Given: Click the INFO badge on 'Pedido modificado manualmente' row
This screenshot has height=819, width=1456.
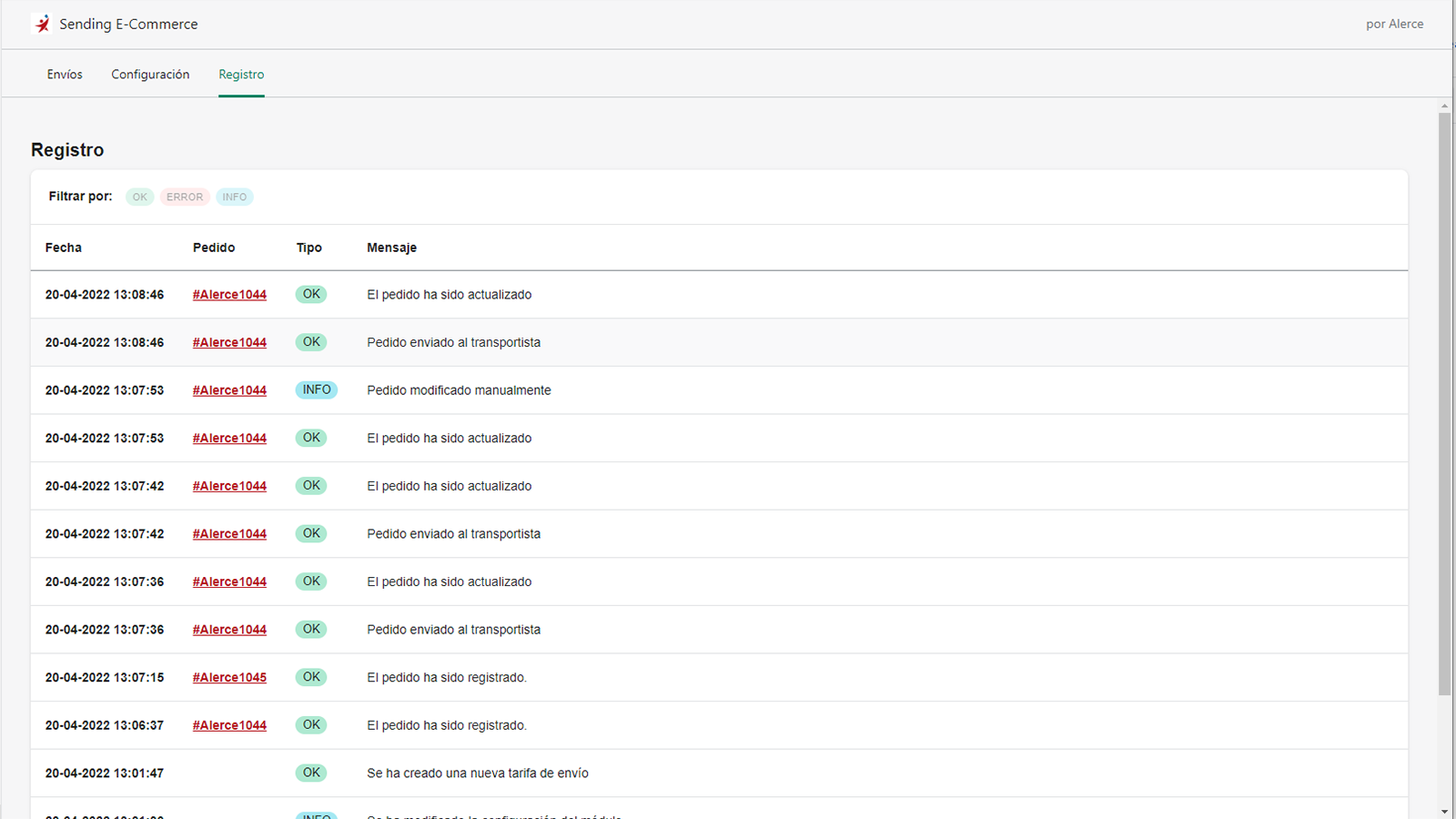Looking at the screenshot, I should 316,389.
